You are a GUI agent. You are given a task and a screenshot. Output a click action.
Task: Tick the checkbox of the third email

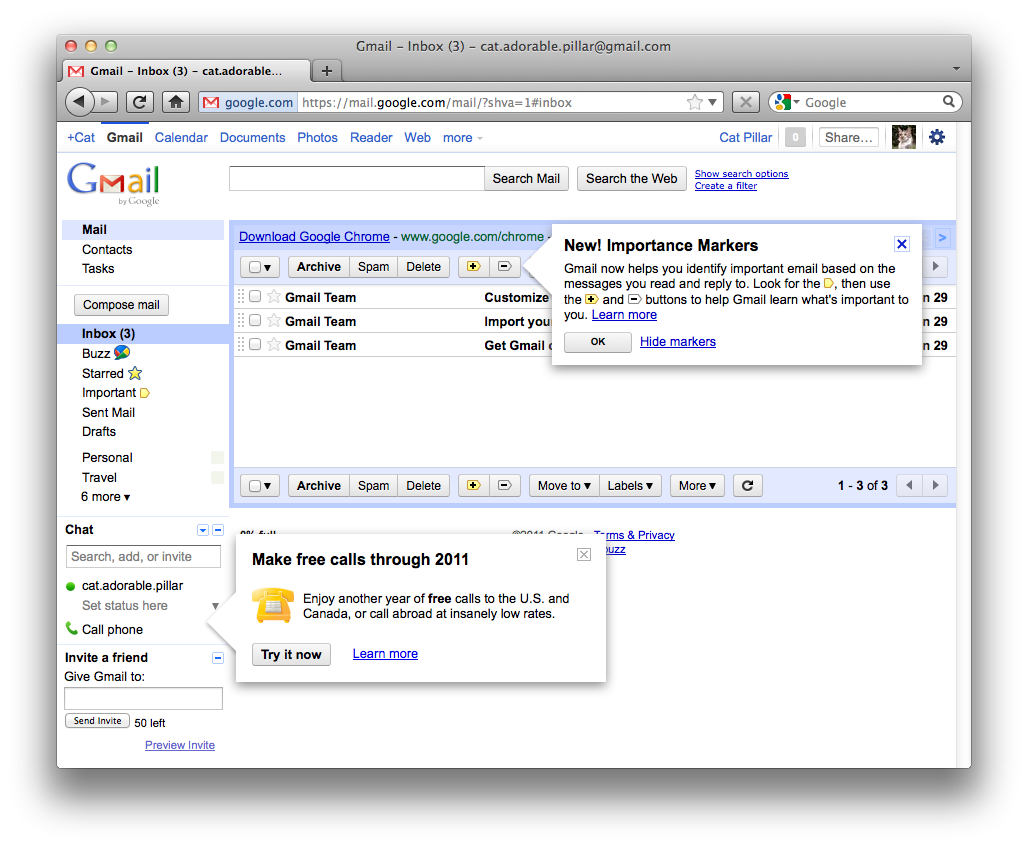coord(255,345)
